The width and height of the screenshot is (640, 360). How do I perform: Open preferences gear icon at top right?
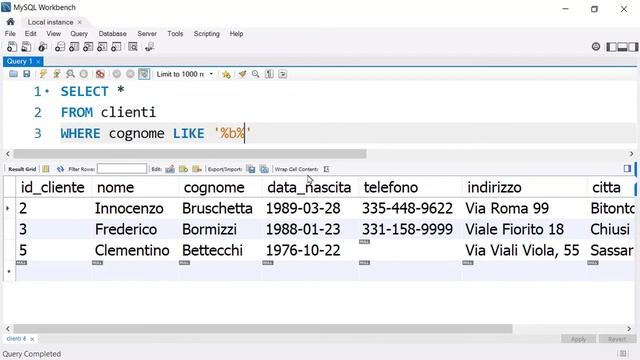coord(596,47)
